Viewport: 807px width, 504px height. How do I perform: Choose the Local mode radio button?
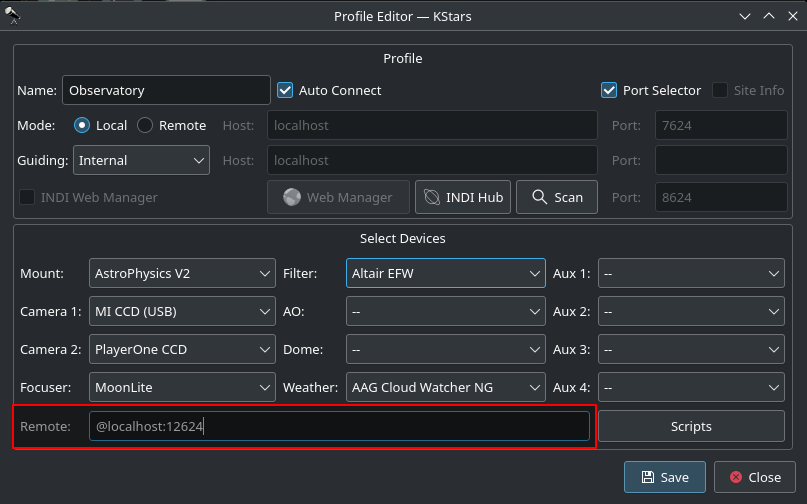pos(82,125)
